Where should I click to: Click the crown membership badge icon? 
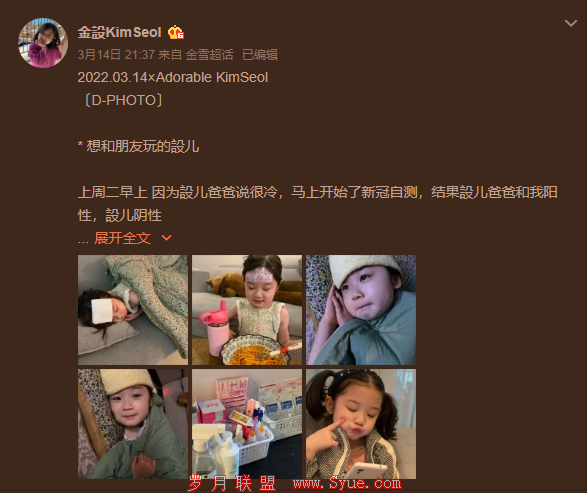(x=176, y=33)
